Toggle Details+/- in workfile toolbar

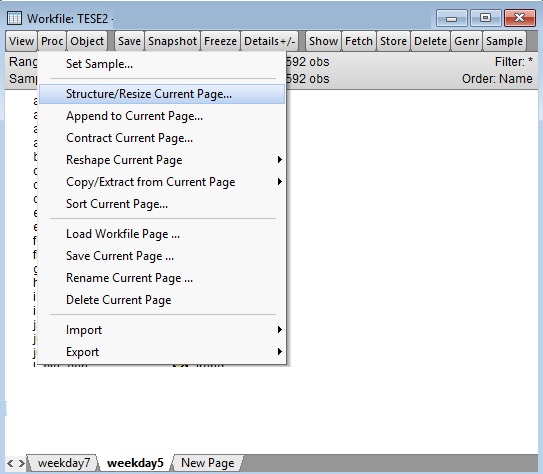(269, 41)
